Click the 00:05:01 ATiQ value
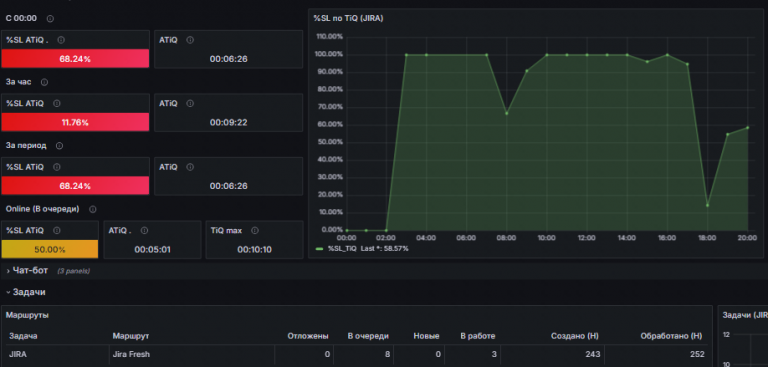The image size is (768, 367). pos(152,249)
